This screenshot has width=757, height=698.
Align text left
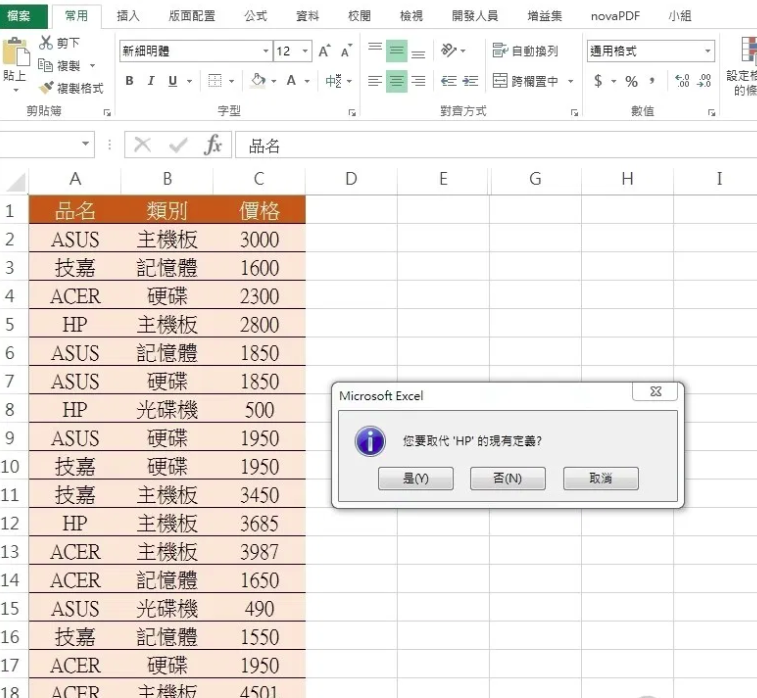click(x=375, y=81)
